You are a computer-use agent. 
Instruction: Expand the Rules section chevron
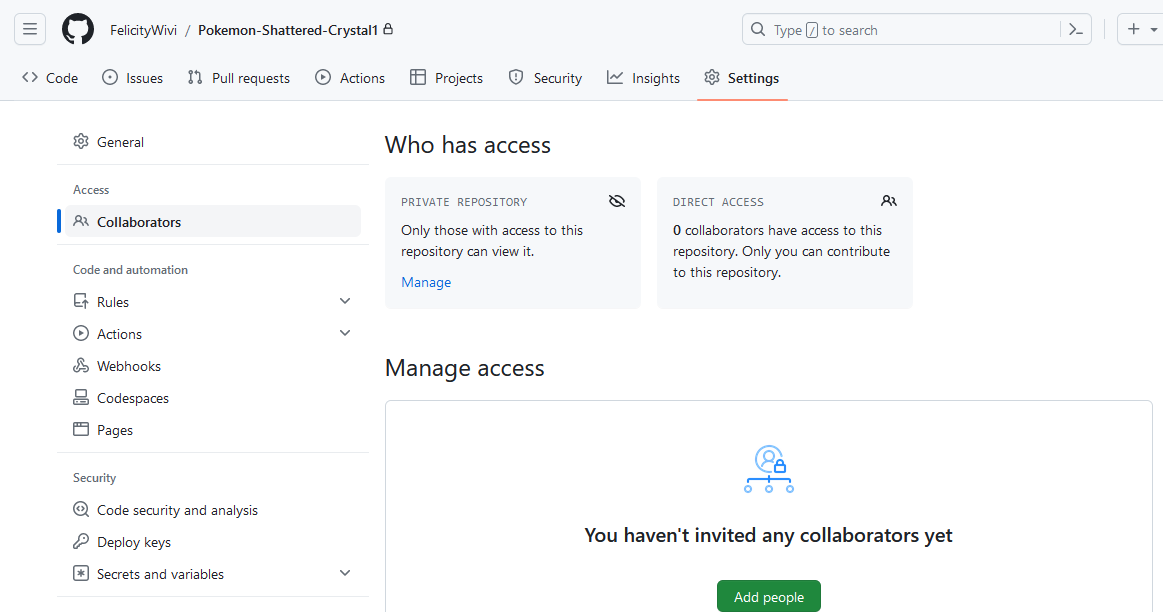pyautogui.click(x=345, y=302)
